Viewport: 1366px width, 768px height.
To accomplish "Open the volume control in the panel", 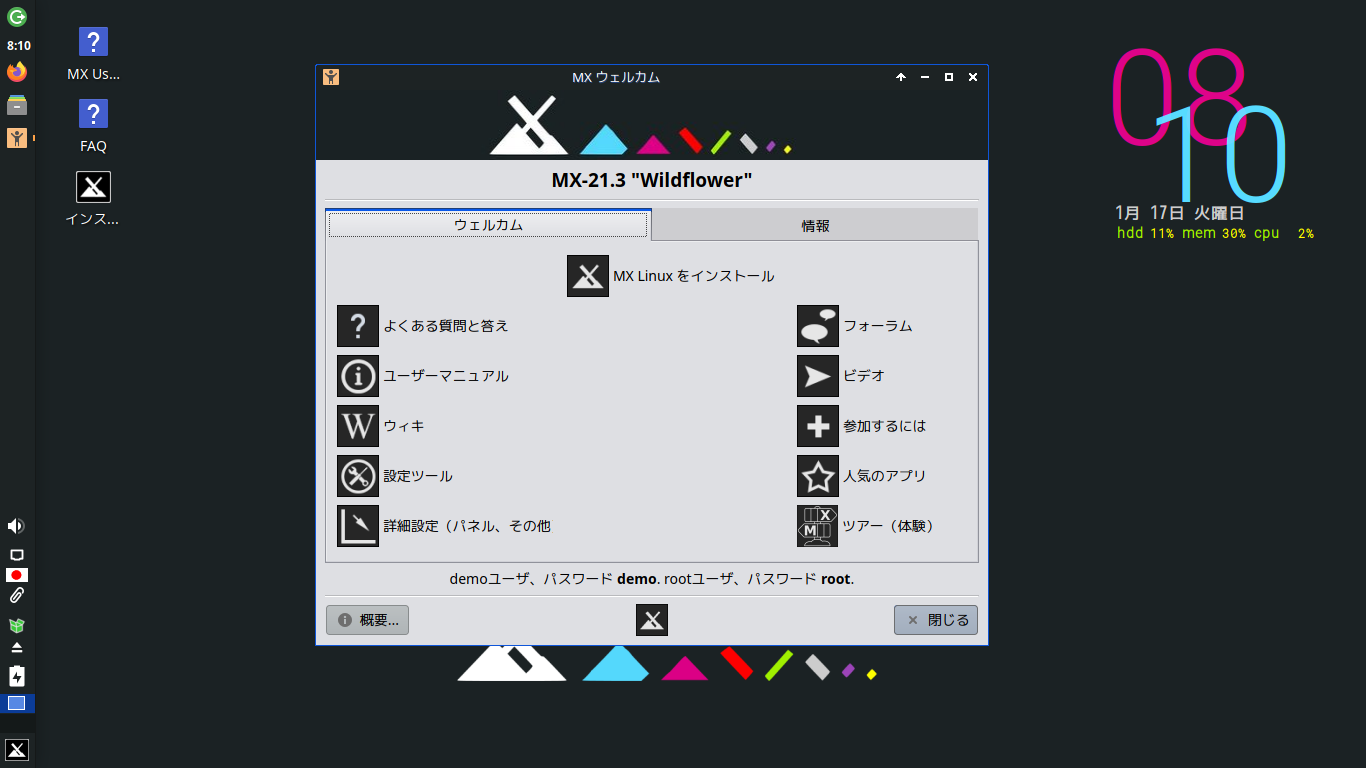I will click(x=16, y=526).
